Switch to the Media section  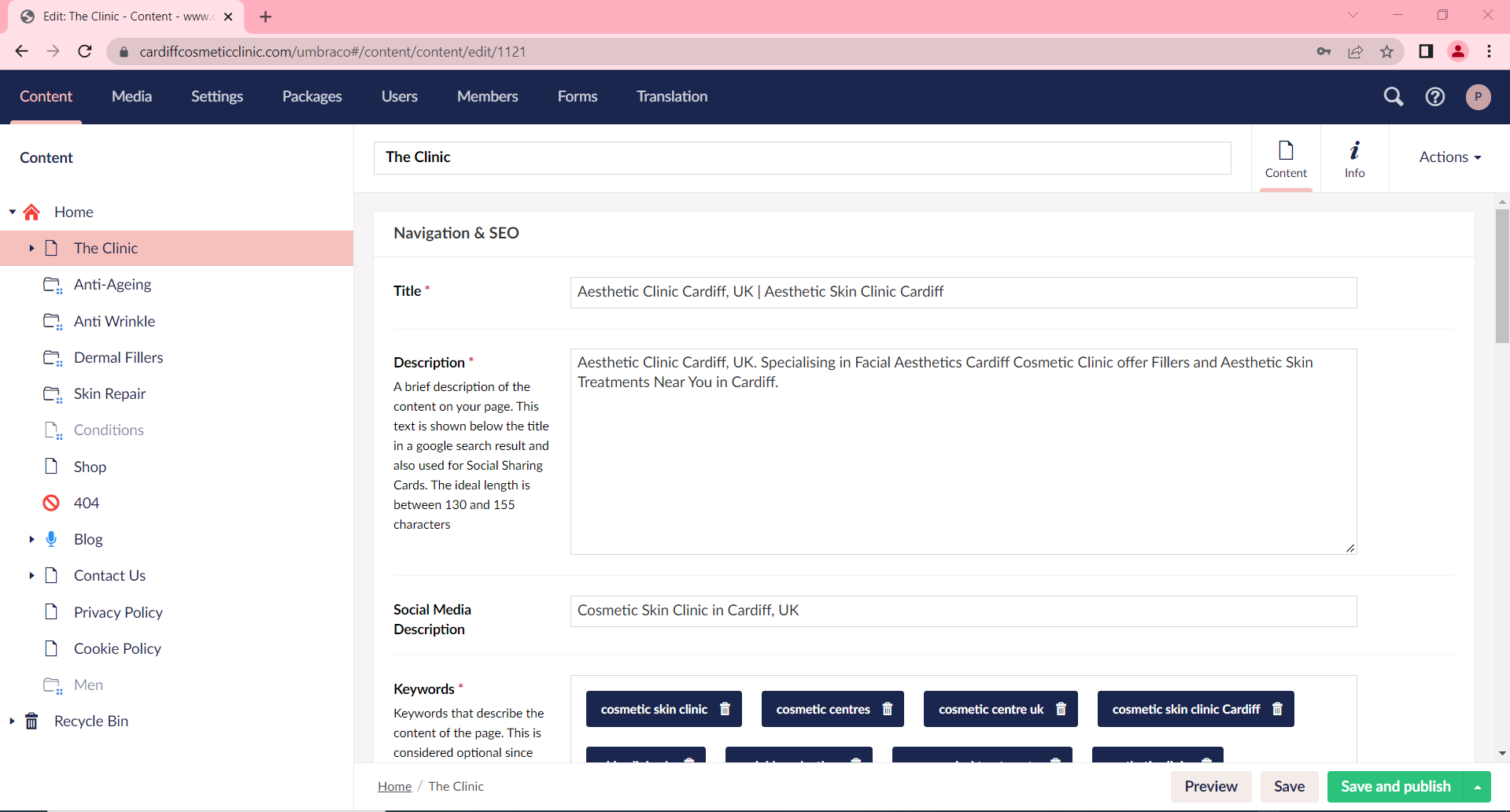point(131,97)
